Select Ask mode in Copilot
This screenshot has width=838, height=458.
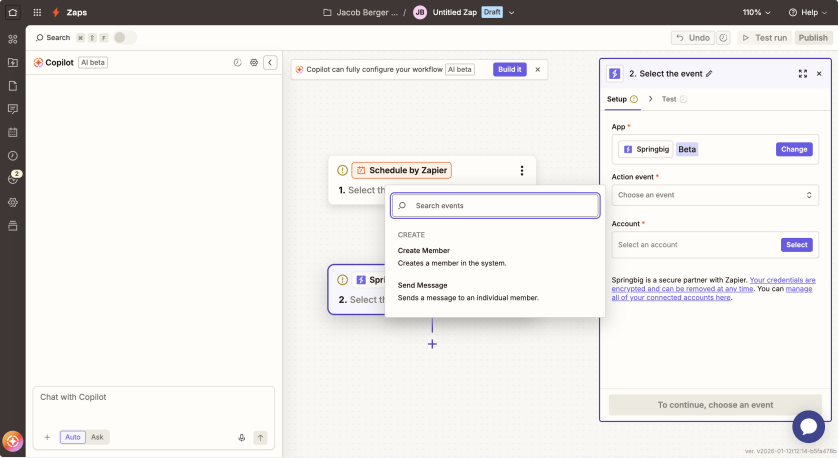pos(97,437)
